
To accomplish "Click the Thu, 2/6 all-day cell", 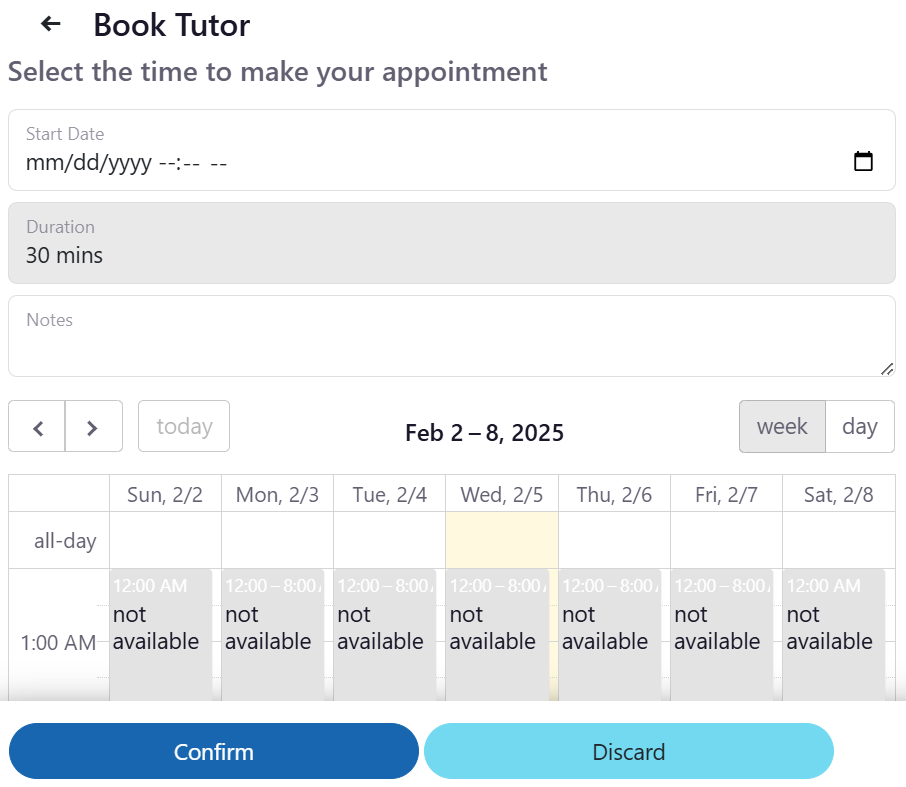I will click(614, 540).
